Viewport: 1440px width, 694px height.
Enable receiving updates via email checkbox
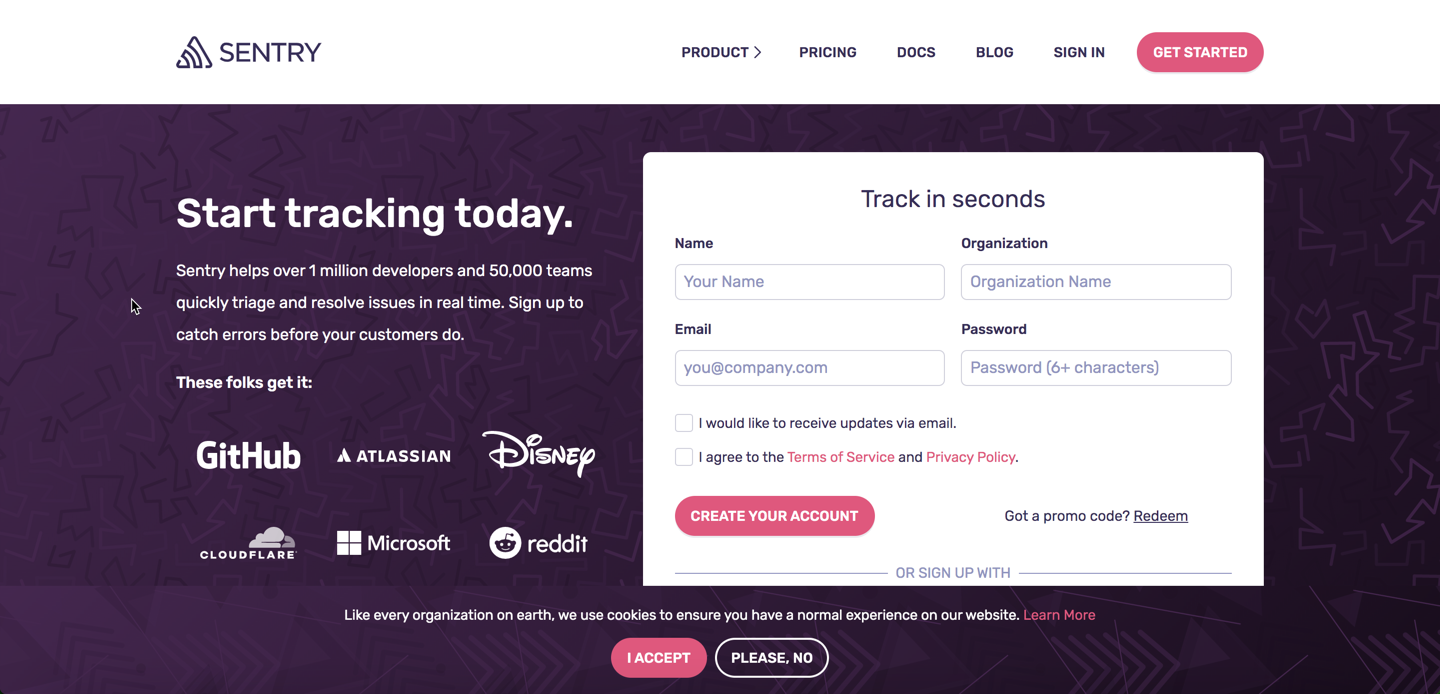[684, 423]
